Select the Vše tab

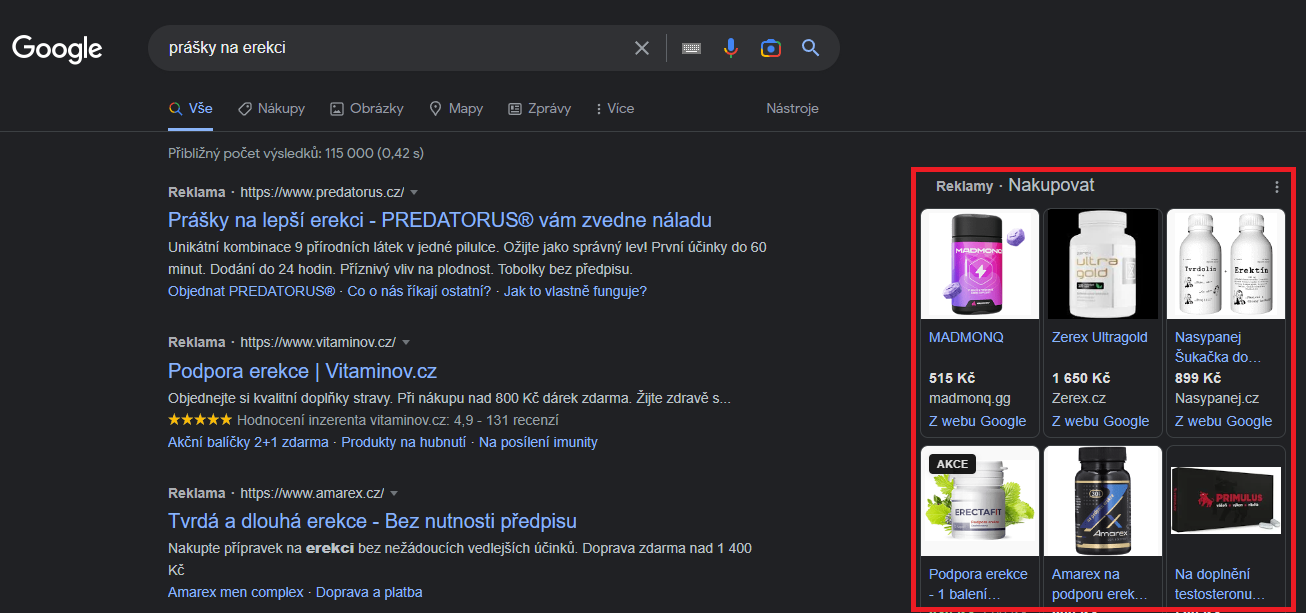(190, 108)
